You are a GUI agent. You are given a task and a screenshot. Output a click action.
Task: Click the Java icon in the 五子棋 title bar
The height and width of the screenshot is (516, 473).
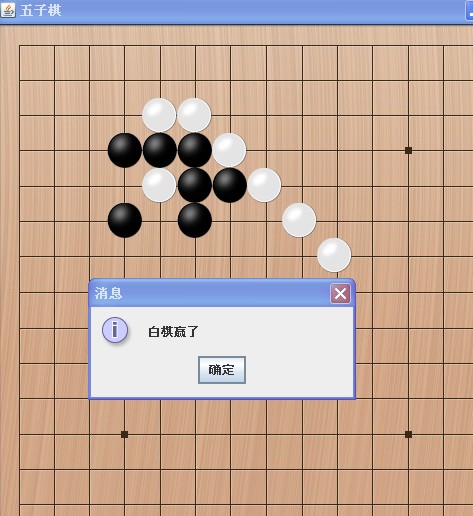8,10
